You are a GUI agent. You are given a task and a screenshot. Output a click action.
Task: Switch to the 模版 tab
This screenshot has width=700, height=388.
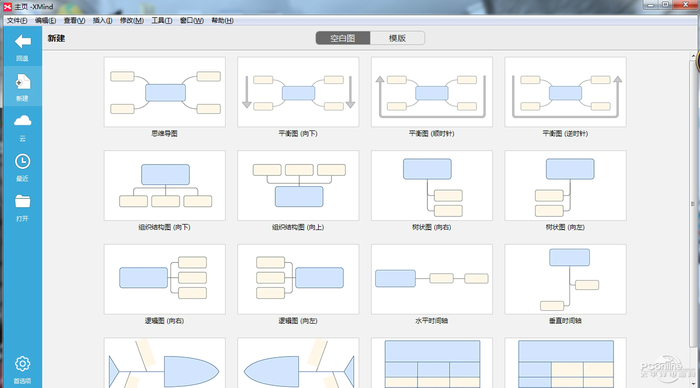point(397,38)
